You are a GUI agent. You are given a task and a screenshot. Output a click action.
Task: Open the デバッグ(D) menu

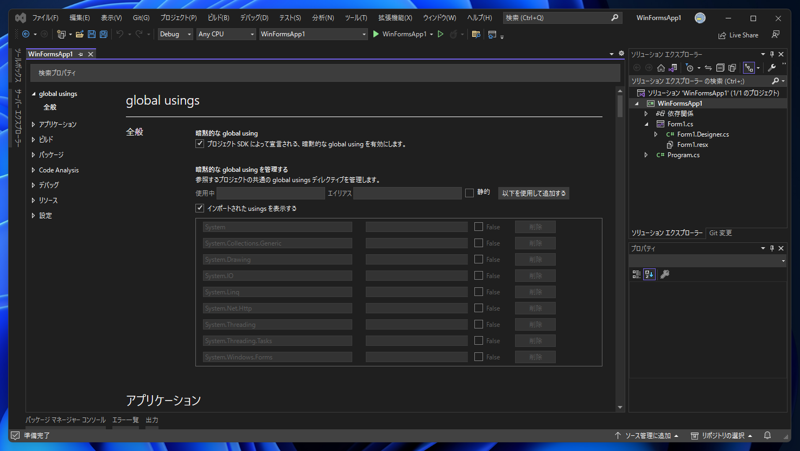tap(254, 18)
